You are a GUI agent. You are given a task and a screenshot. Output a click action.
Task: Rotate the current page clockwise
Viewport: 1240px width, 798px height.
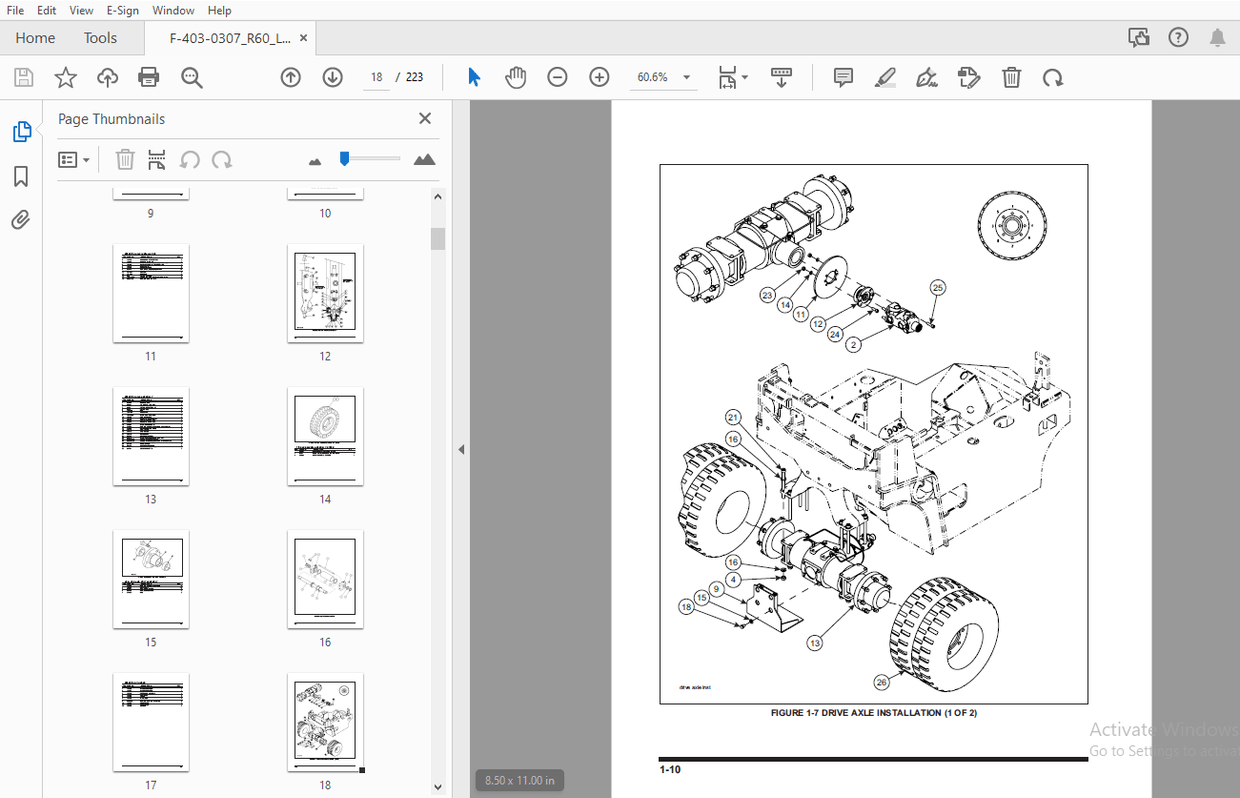coord(1053,77)
